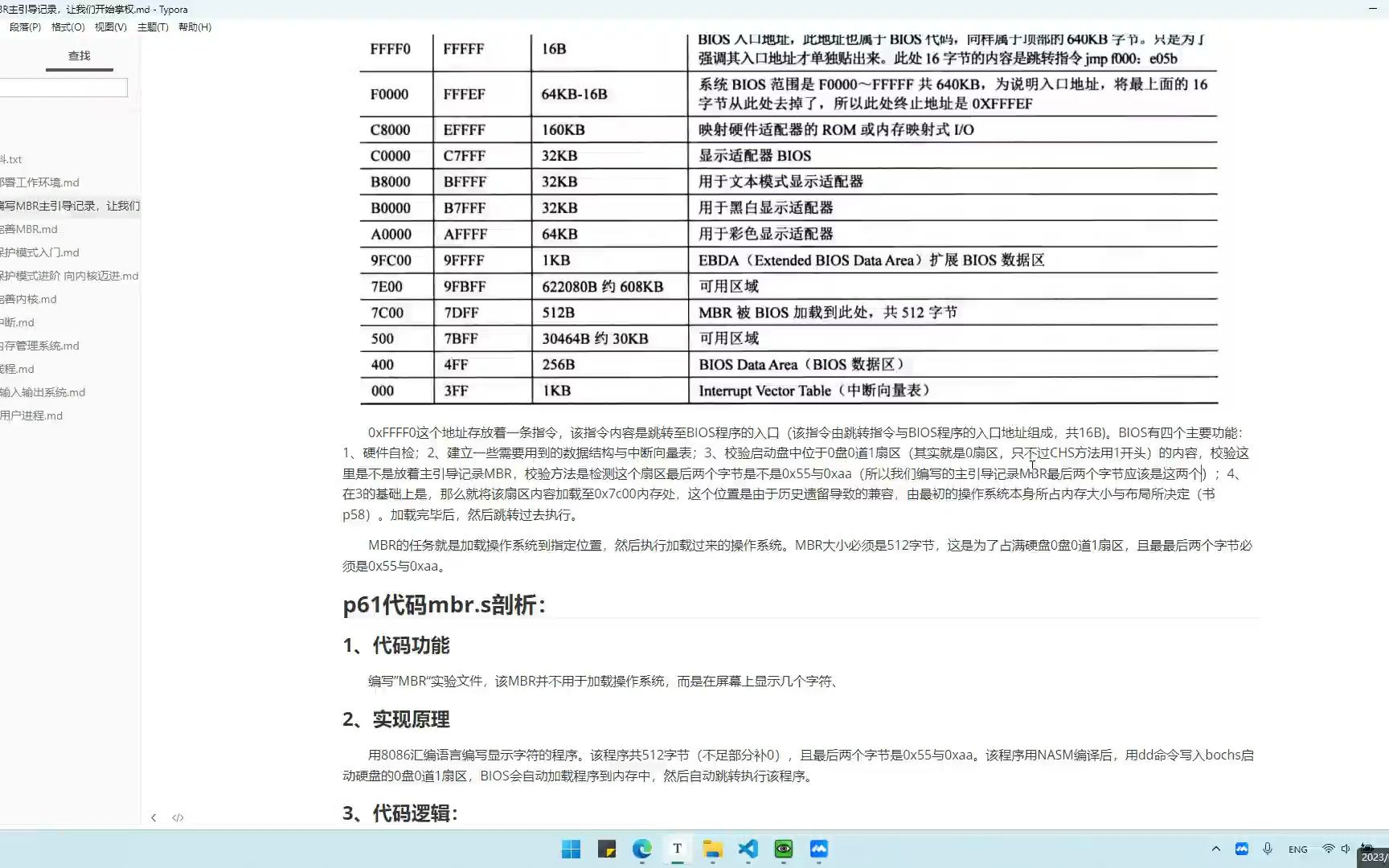1389x868 pixels.
Task: Click table cell 622080B 约 608KB
Action: pos(602,287)
